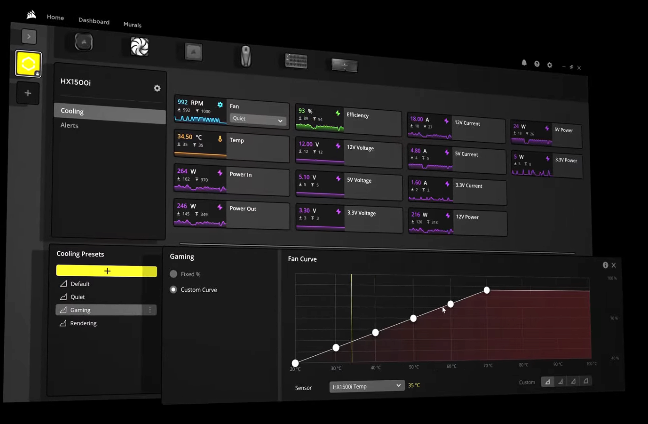
Task: Add a new cooling preset with yellow button
Action: coord(106,270)
